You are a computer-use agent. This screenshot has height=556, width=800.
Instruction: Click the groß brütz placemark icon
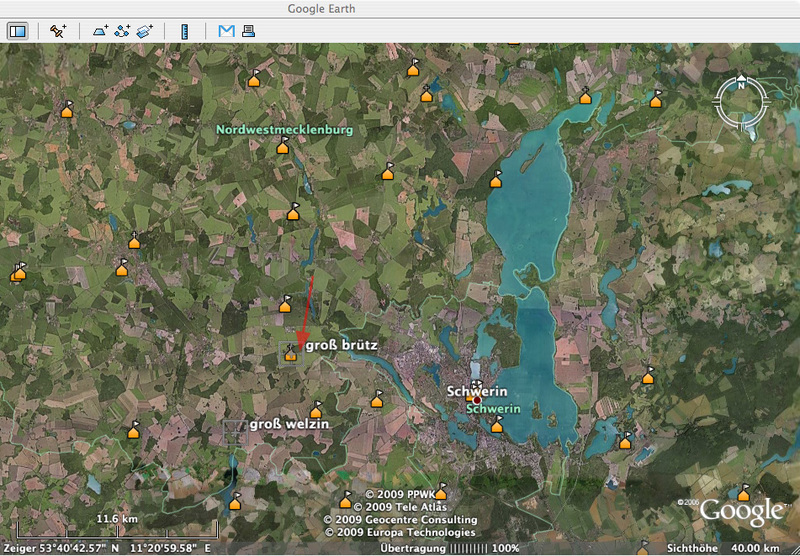click(291, 352)
